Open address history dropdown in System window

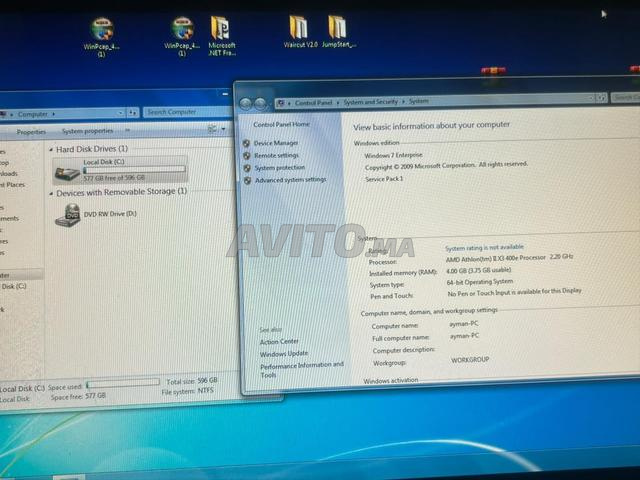click(x=590, y=98)
